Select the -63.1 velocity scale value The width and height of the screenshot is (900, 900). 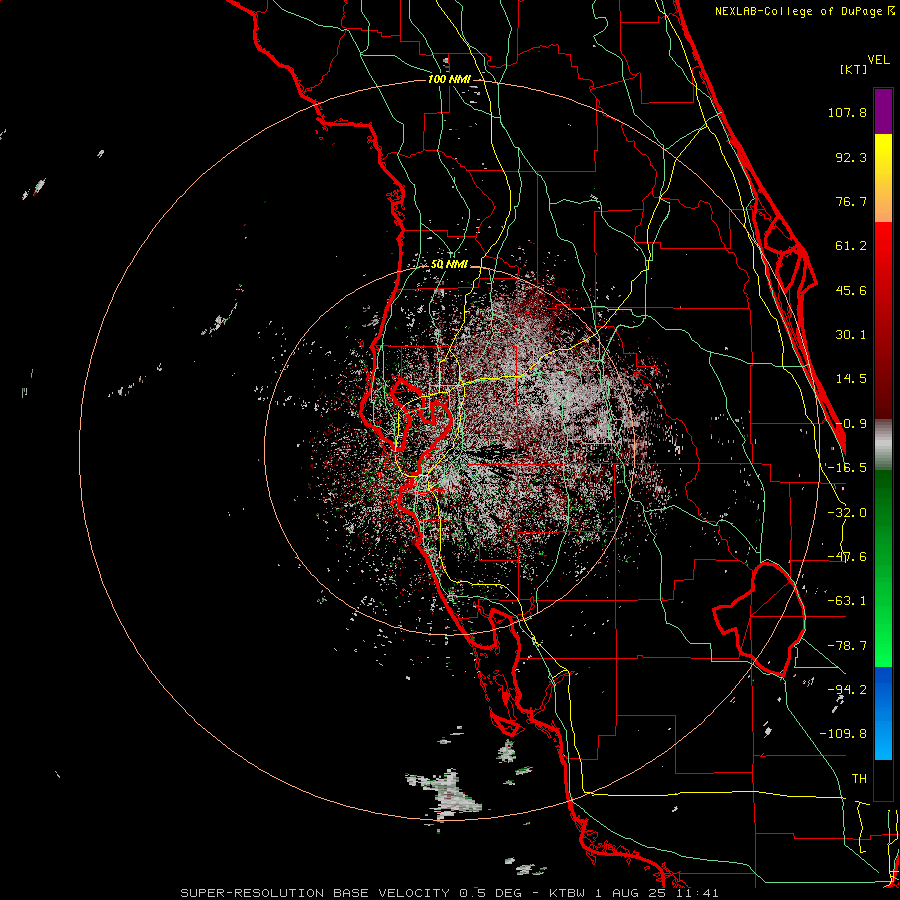[x=847, y=601]
